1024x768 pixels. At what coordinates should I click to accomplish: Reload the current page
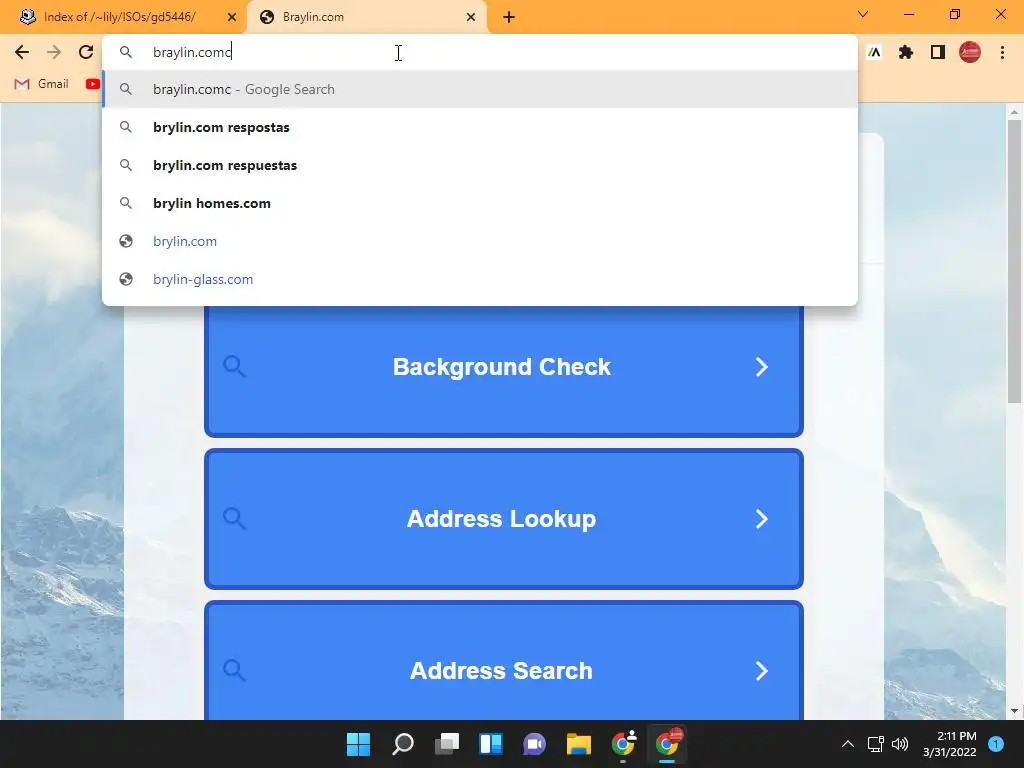(86, 52)
